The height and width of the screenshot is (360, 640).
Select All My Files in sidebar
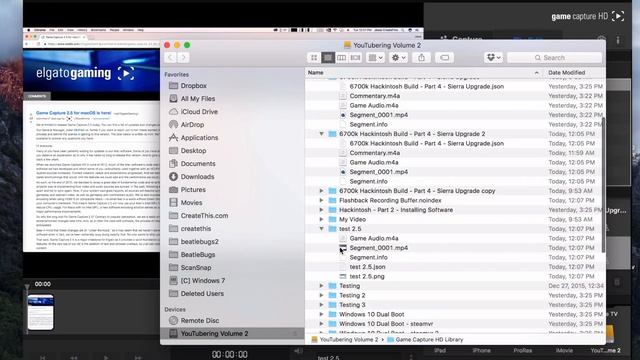(x=198, y=99)
